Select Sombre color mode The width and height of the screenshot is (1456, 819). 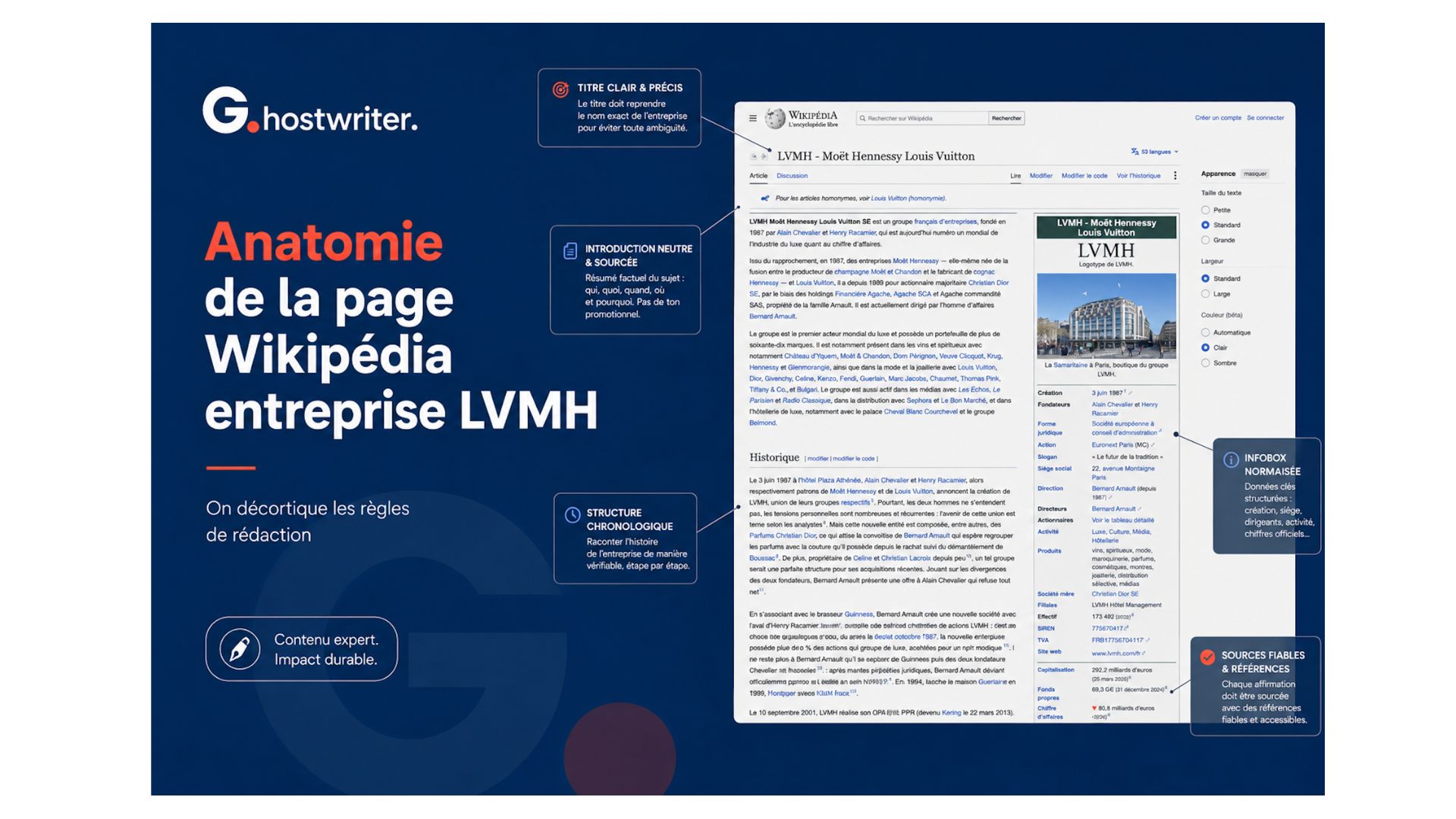pos(1205,363)
